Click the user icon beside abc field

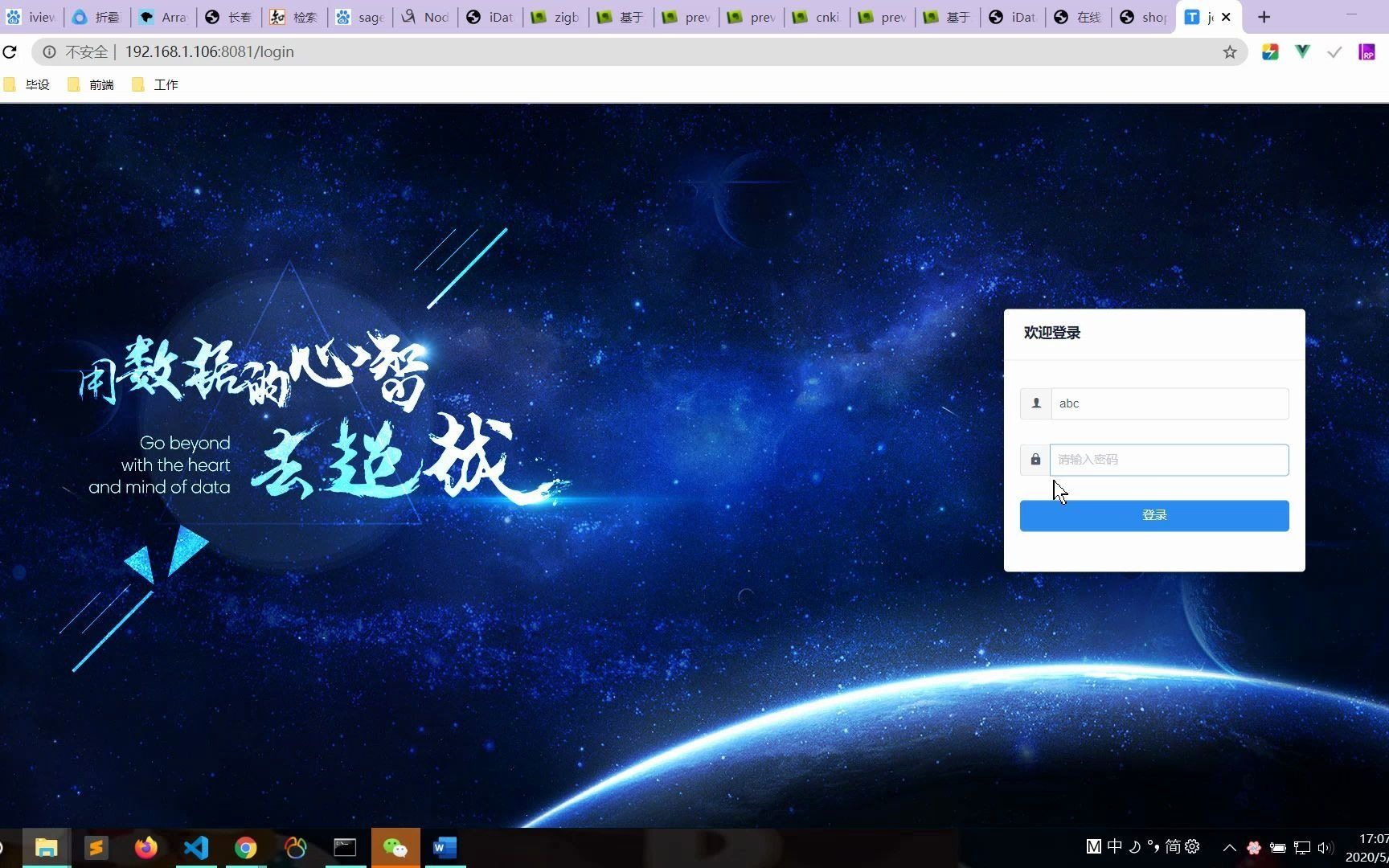click(x=1036, y=403)
